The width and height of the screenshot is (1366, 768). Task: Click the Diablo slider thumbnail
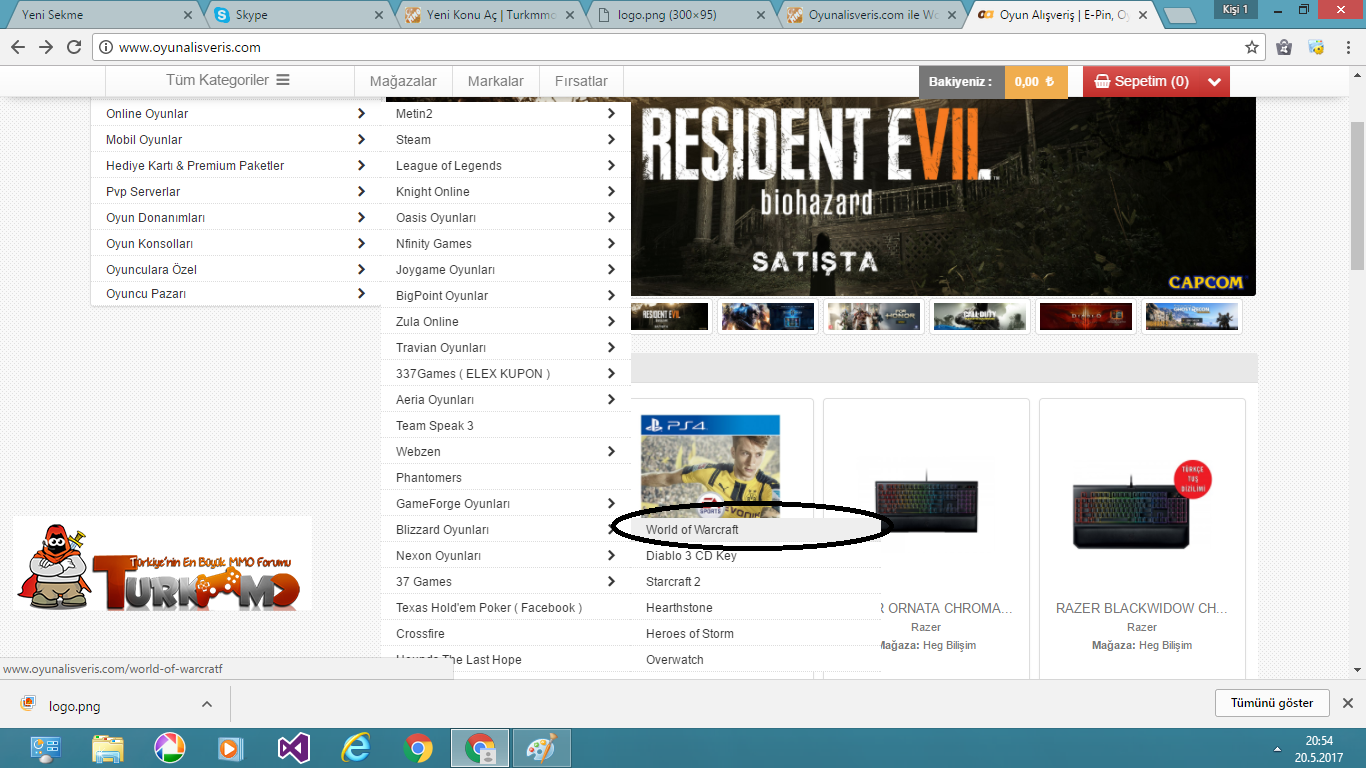point(1086,316)
